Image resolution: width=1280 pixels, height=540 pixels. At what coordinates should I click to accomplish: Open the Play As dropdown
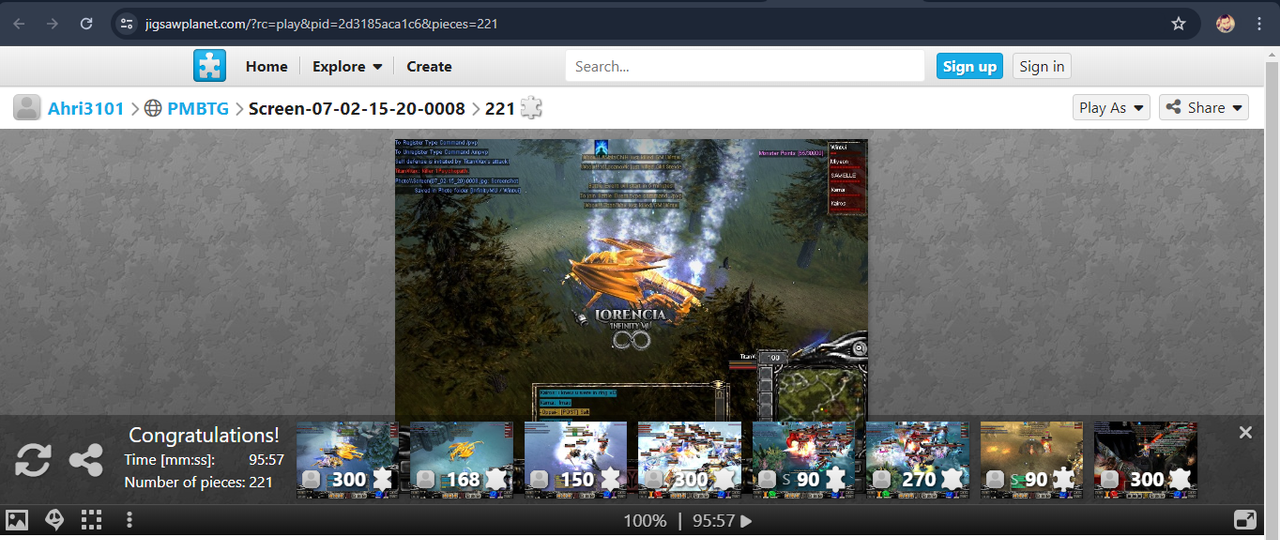[x=1111, y=107]
